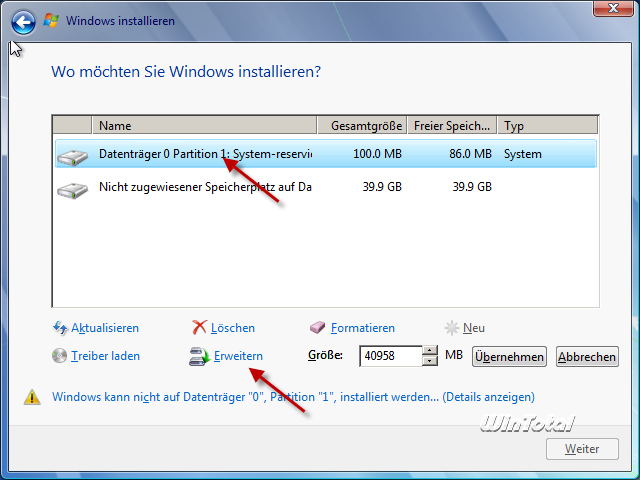Click the CD icon beside Treiber laden
The image size is (640, 480).
click(x=59, y=356)
